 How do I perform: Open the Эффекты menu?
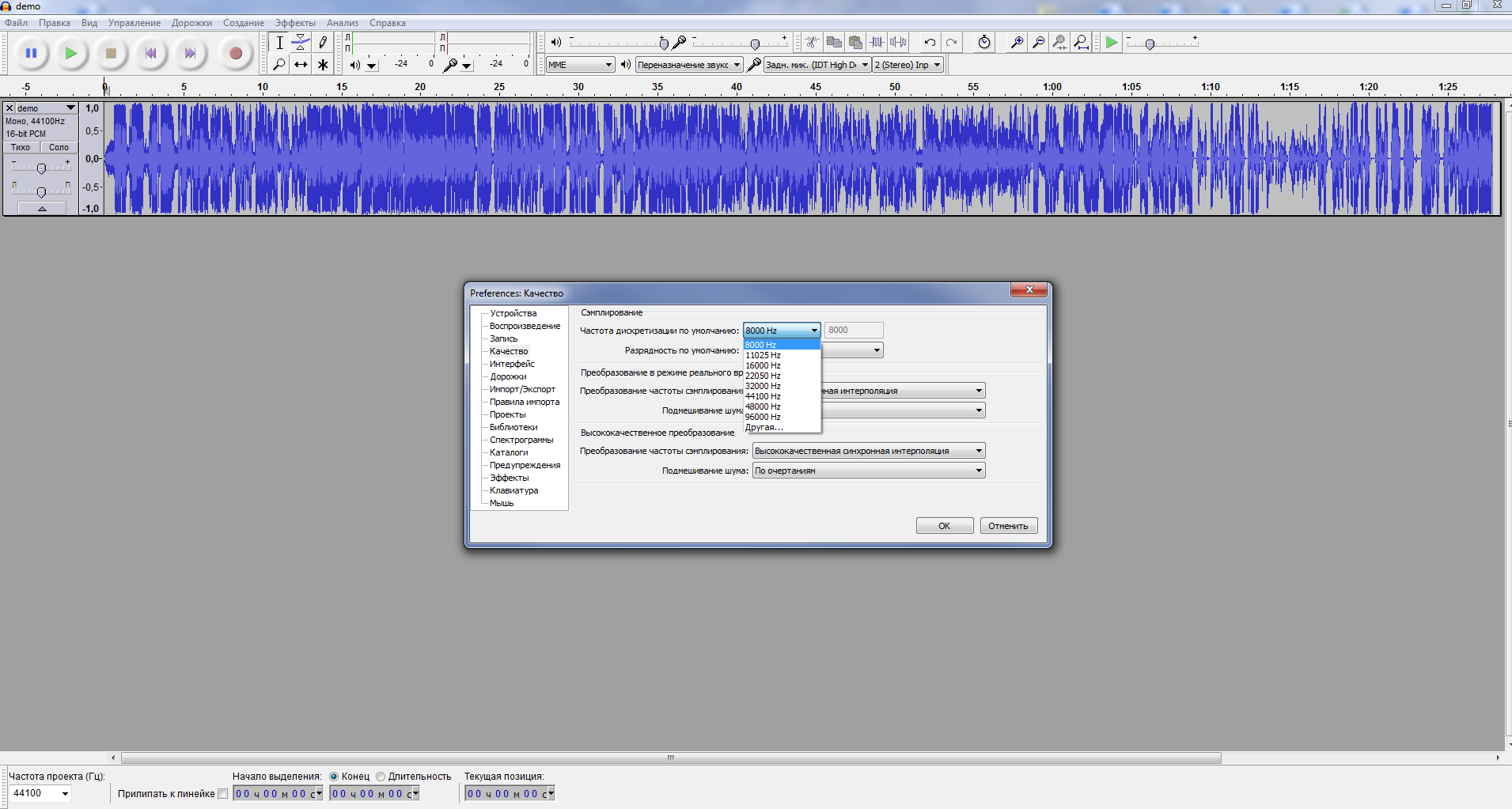pos(295,23)
